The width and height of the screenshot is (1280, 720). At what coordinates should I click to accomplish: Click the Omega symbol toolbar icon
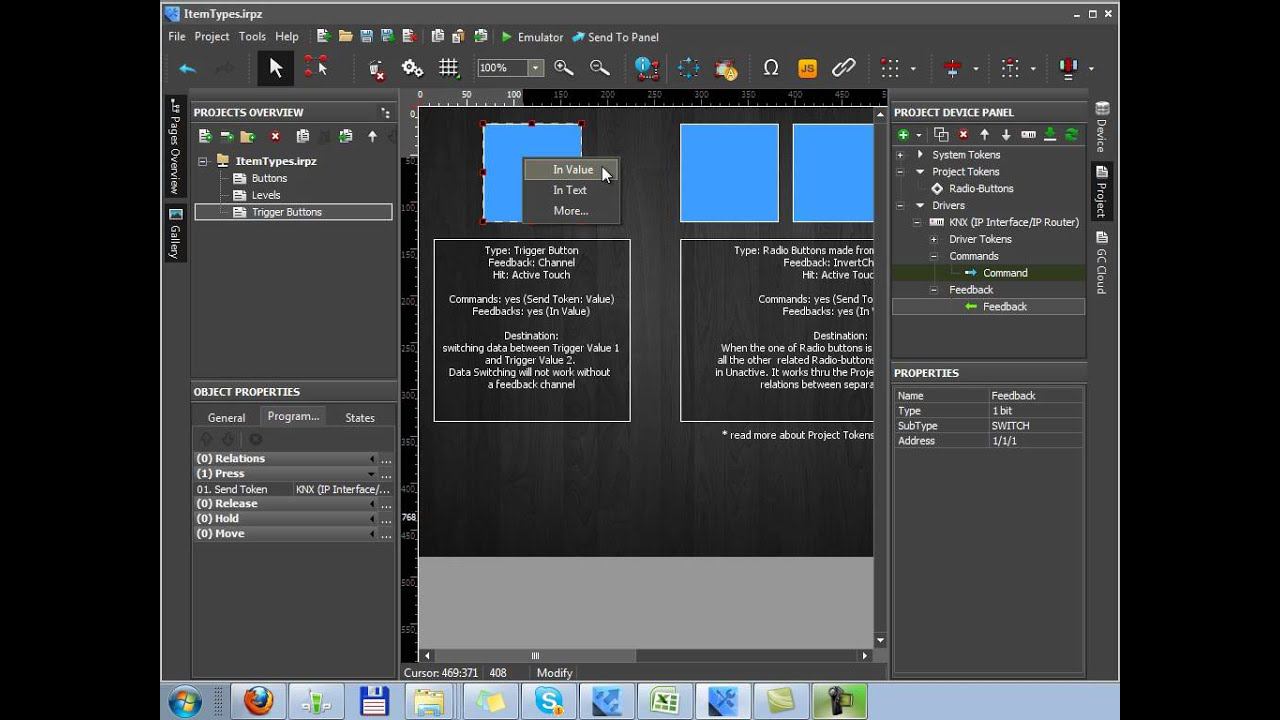(x=770, y=68)
